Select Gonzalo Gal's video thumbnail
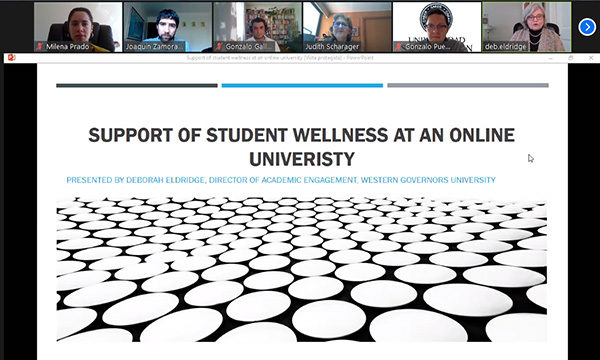 pyautogui.click(x=258, y=27)
